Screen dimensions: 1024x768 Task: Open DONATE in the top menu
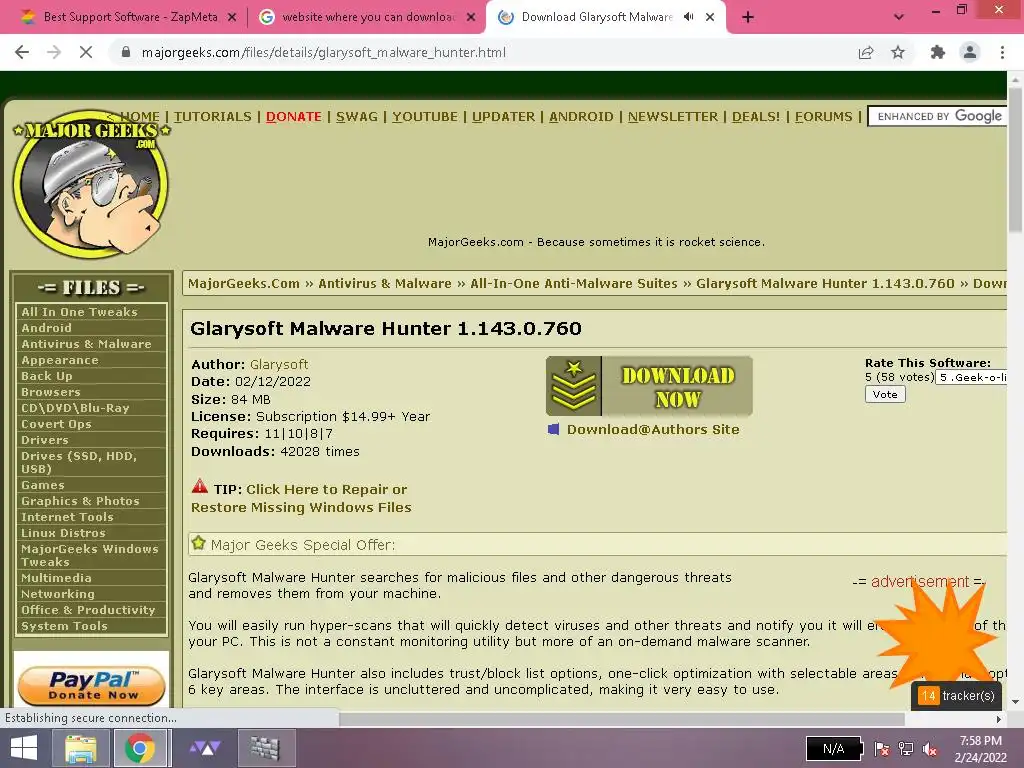(x=293, y=116)
